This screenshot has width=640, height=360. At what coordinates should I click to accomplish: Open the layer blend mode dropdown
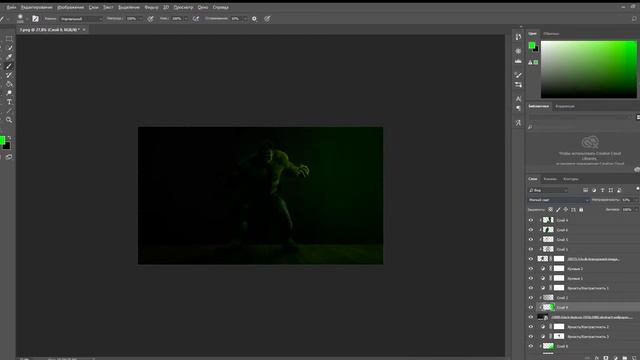pos(558,200)
